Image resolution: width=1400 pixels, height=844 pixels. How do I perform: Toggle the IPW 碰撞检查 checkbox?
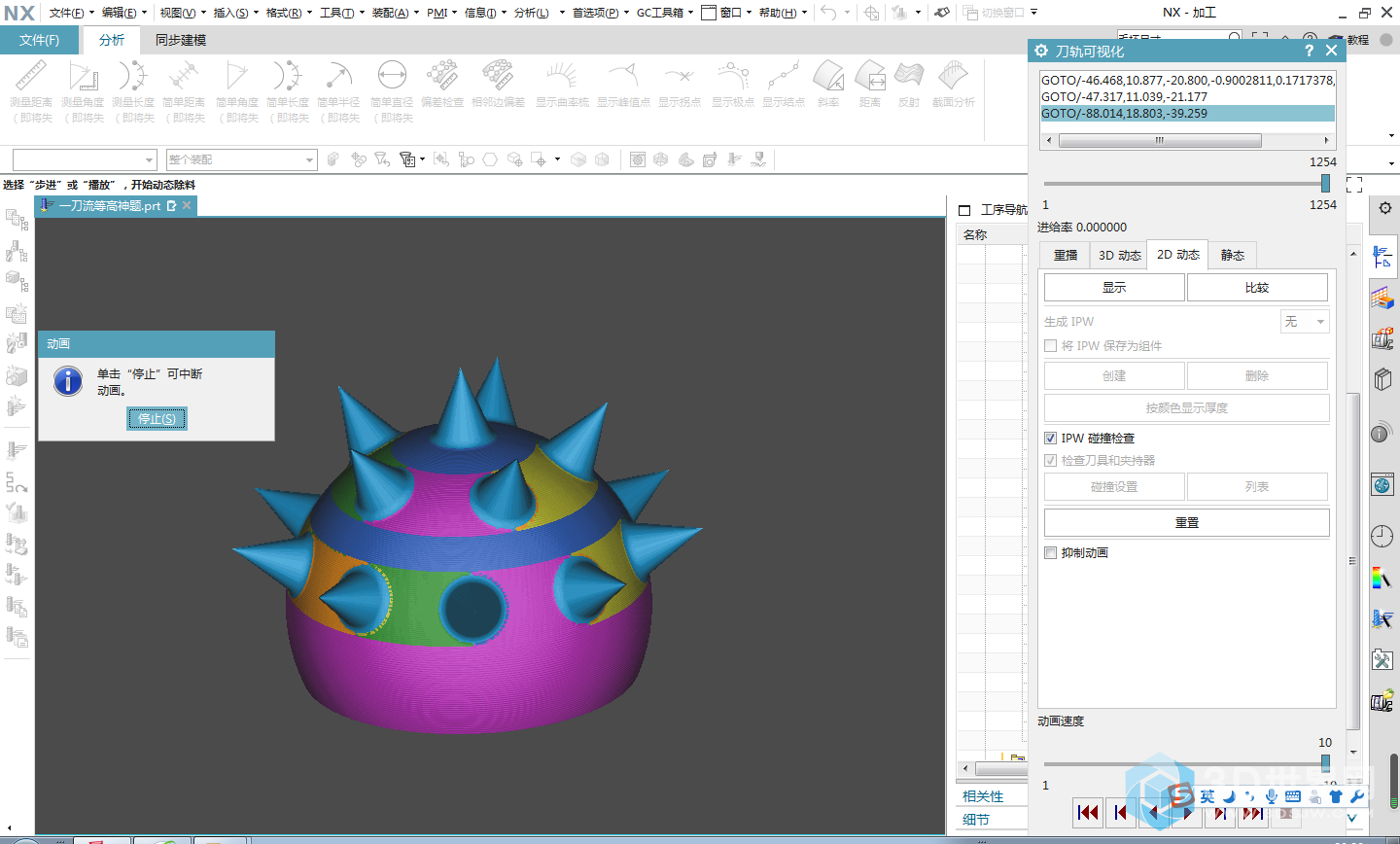click(1050, 439)
